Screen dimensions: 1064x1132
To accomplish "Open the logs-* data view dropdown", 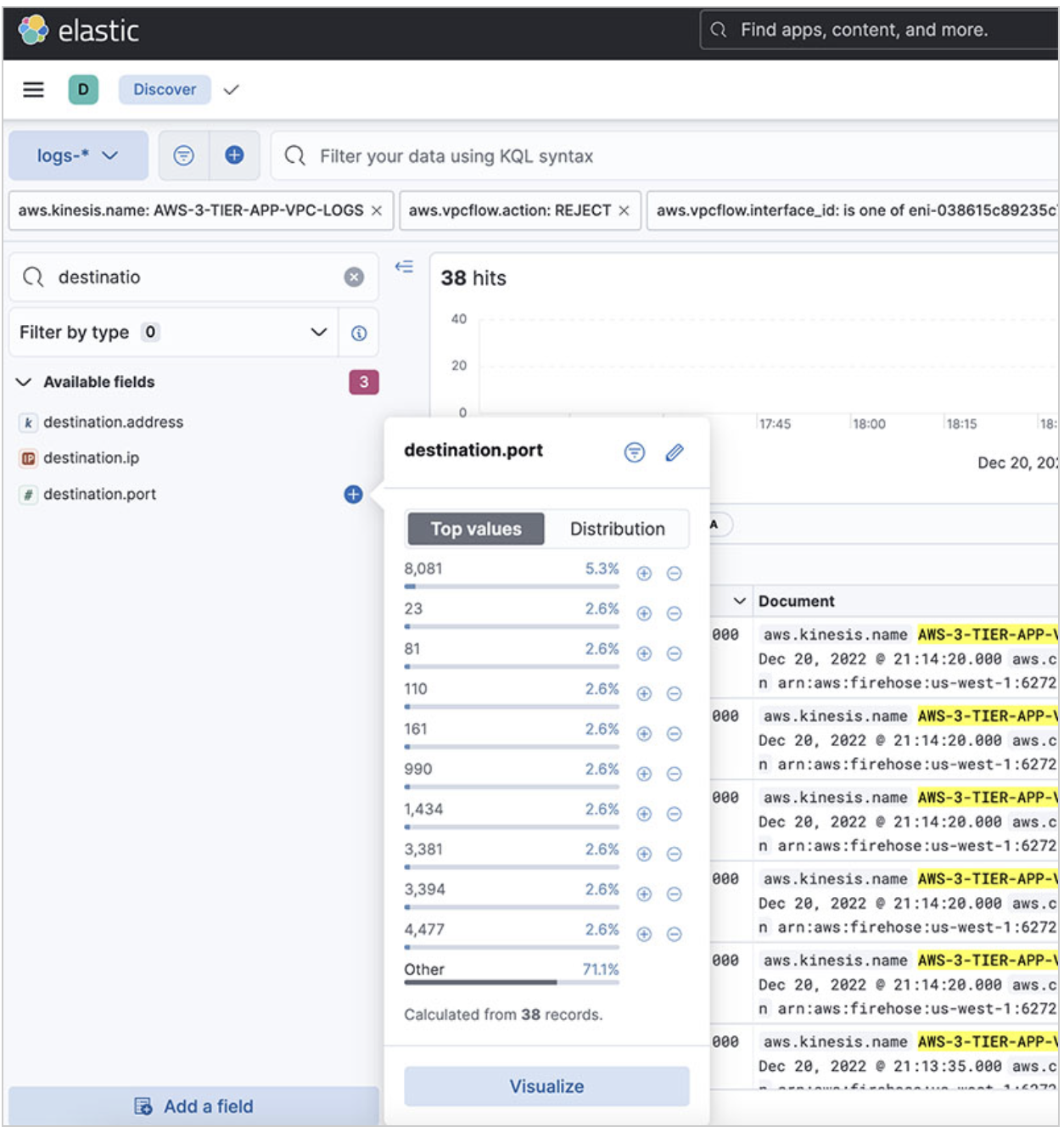I will point(78,155).
